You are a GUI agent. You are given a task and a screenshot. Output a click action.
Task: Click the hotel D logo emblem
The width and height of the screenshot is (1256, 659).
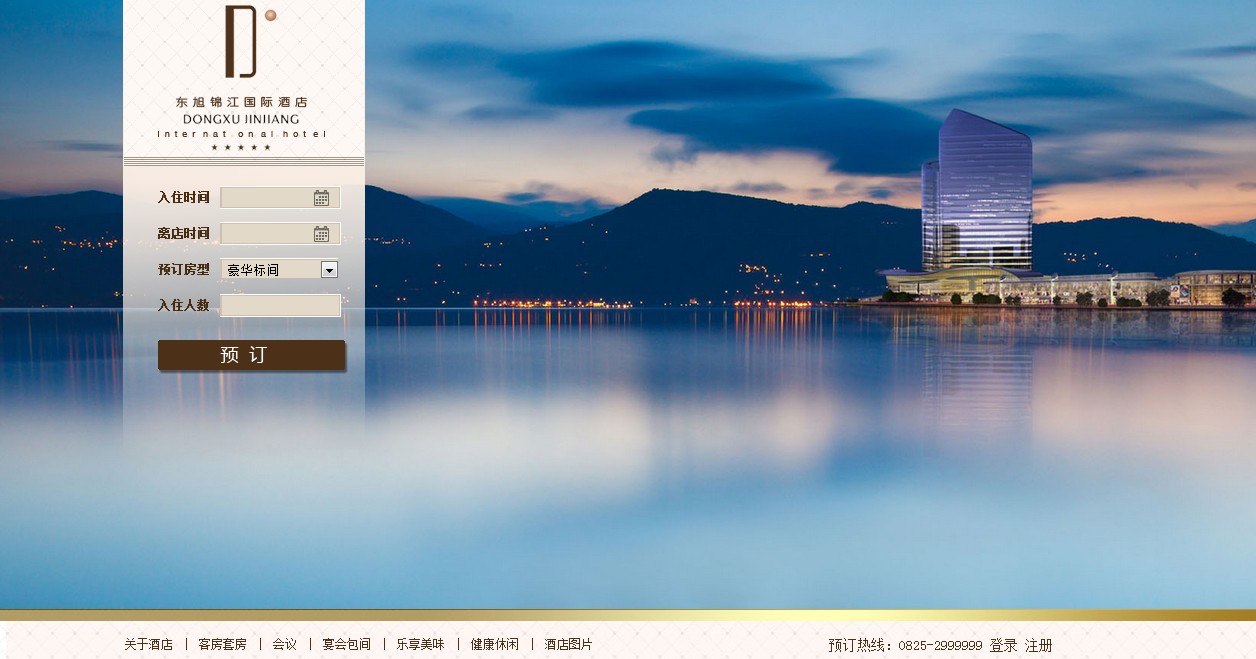click(x=246, y=41)
